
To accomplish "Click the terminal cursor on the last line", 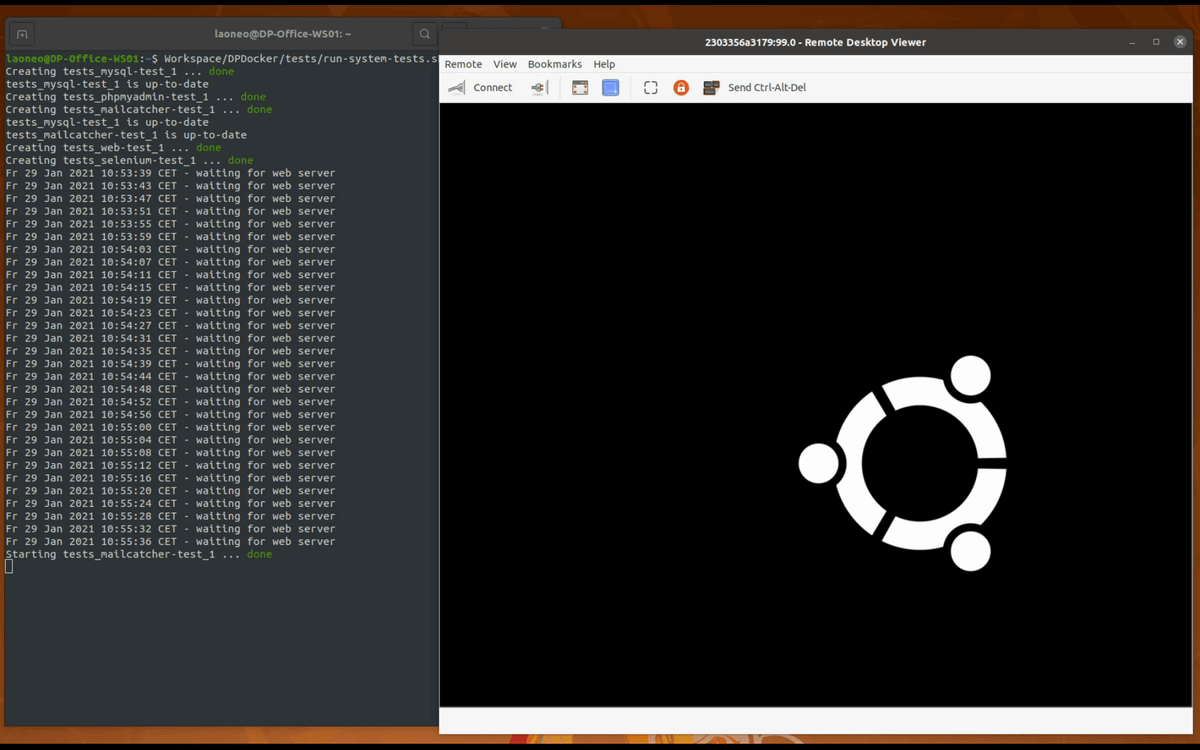I will tap(9, 566).
